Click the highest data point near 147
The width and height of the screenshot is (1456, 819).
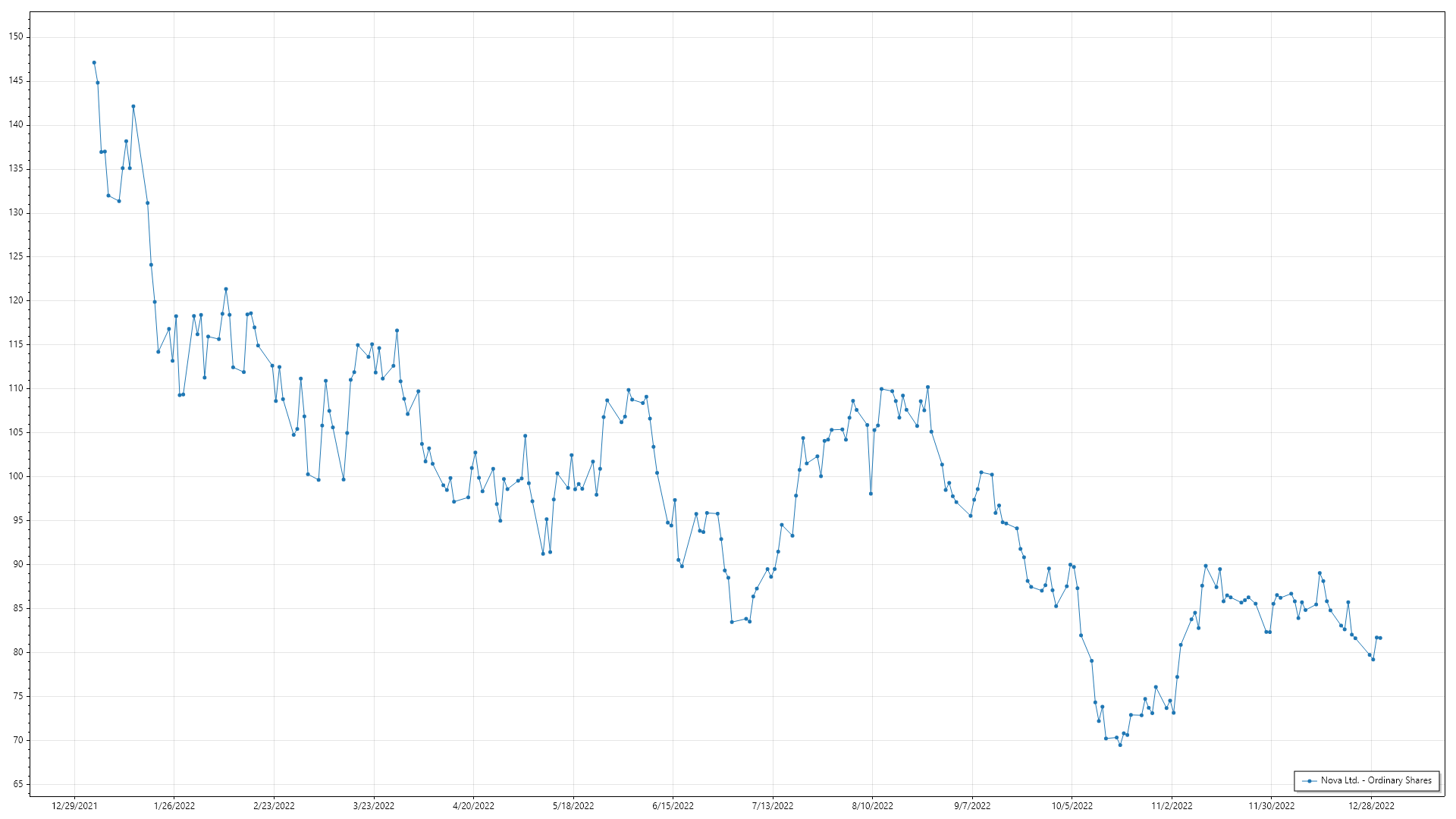[x=94, y=63]
